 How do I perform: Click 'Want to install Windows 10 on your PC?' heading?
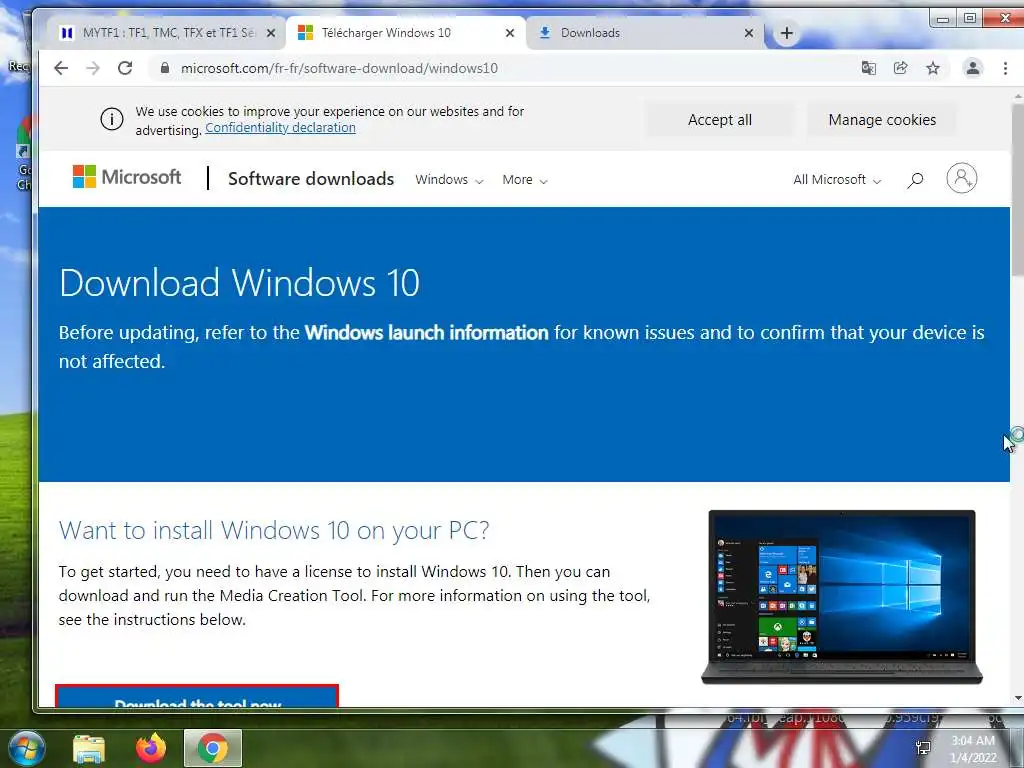coord(274,530)
